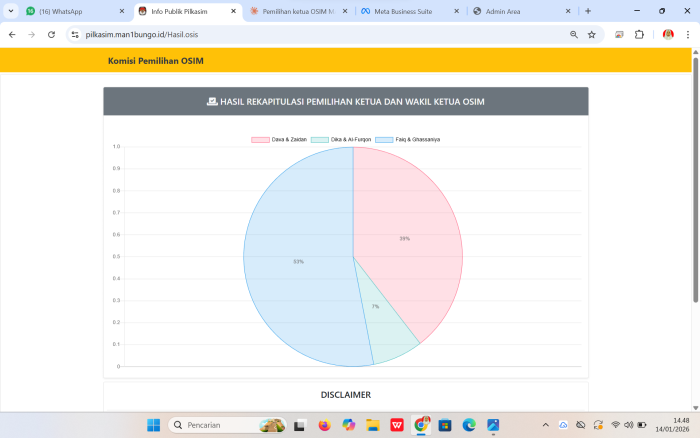700x438 pixels.
Task: Bookmark this page with the star icon
Action: [x=592, y=34]
